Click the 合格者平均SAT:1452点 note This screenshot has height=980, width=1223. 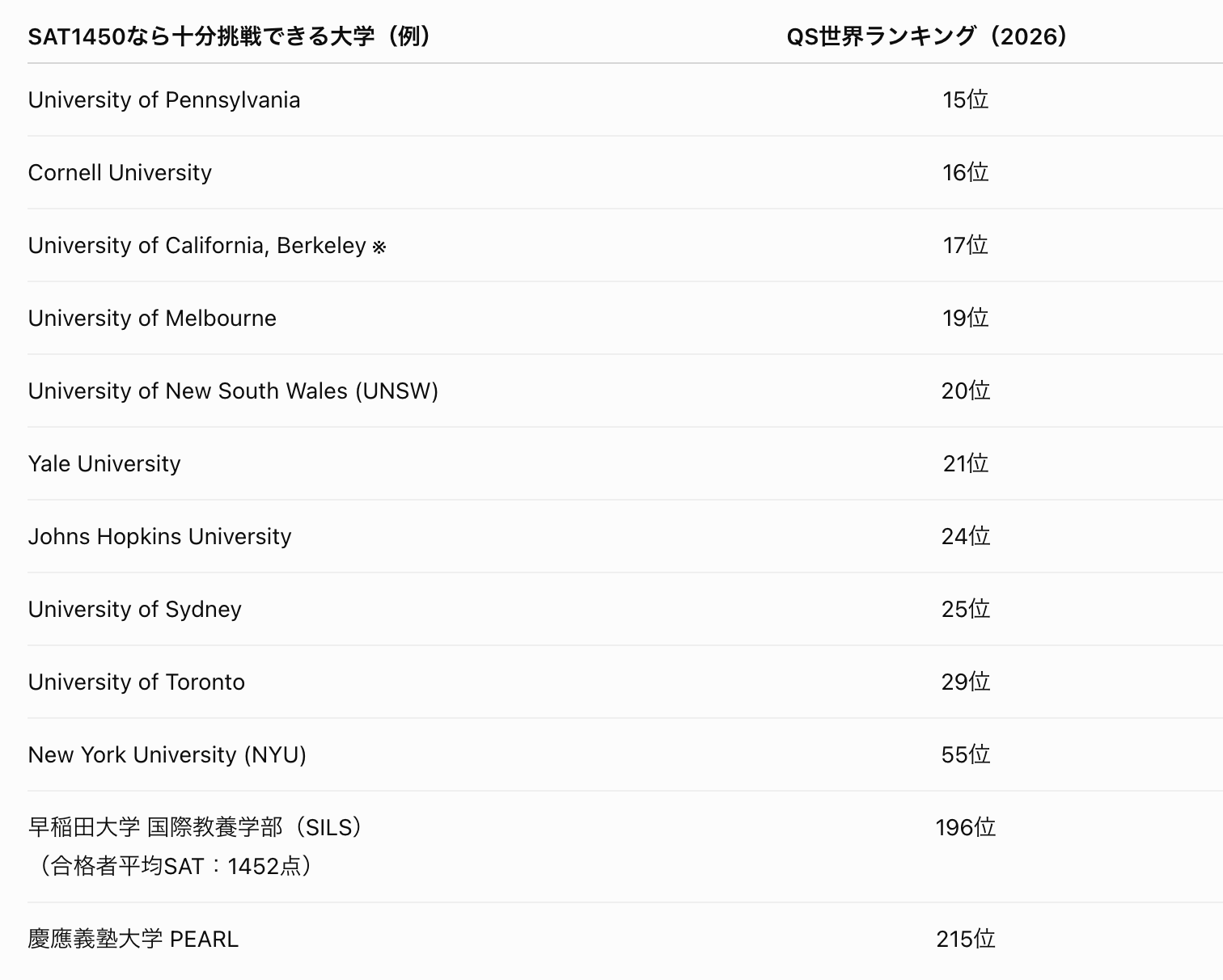[172, 866]
